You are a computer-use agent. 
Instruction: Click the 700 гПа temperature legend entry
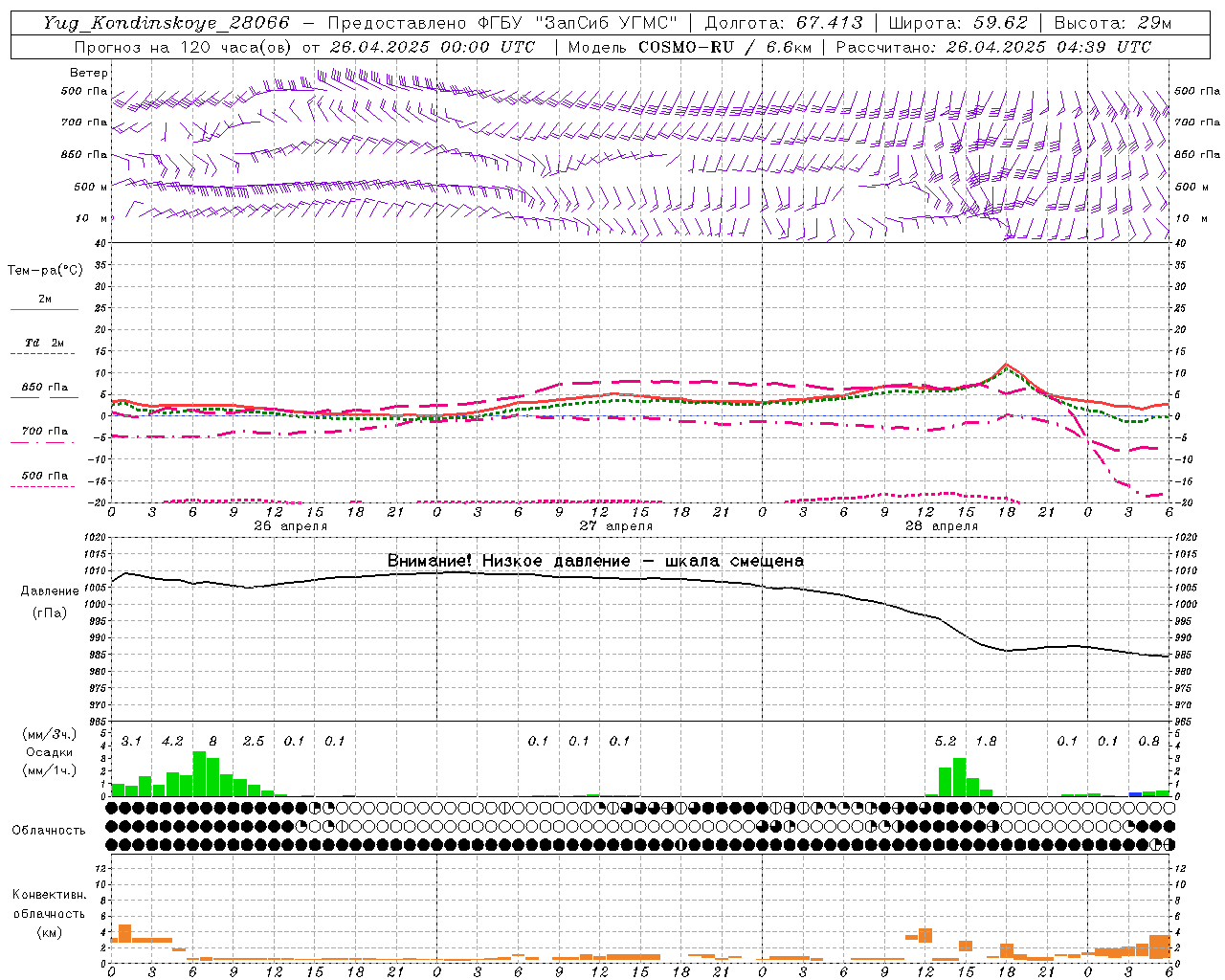tap(45, 431)
